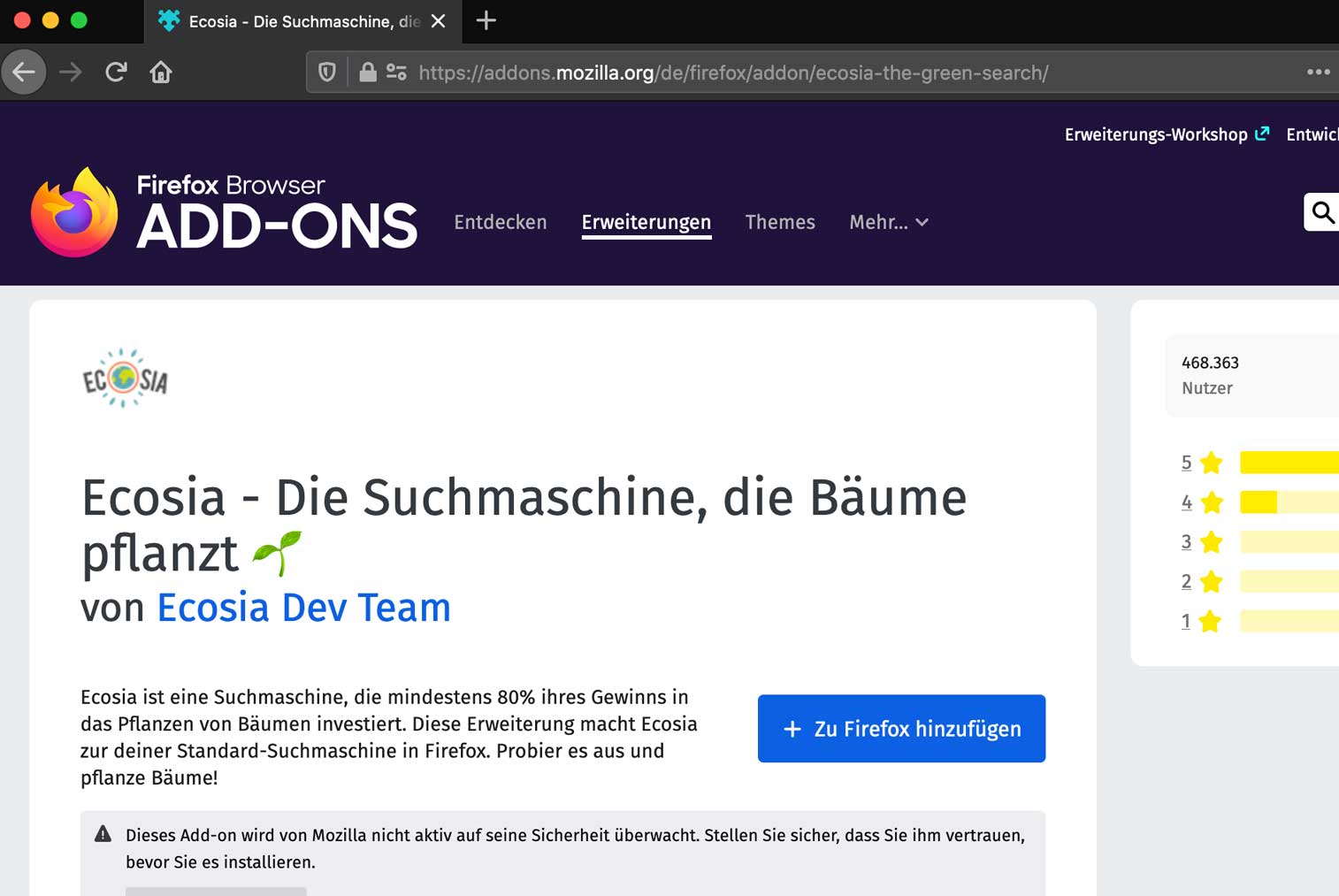Go back with the browser back arrow
This screenshot has width=1339, height=896.
(x=24, y=72)
